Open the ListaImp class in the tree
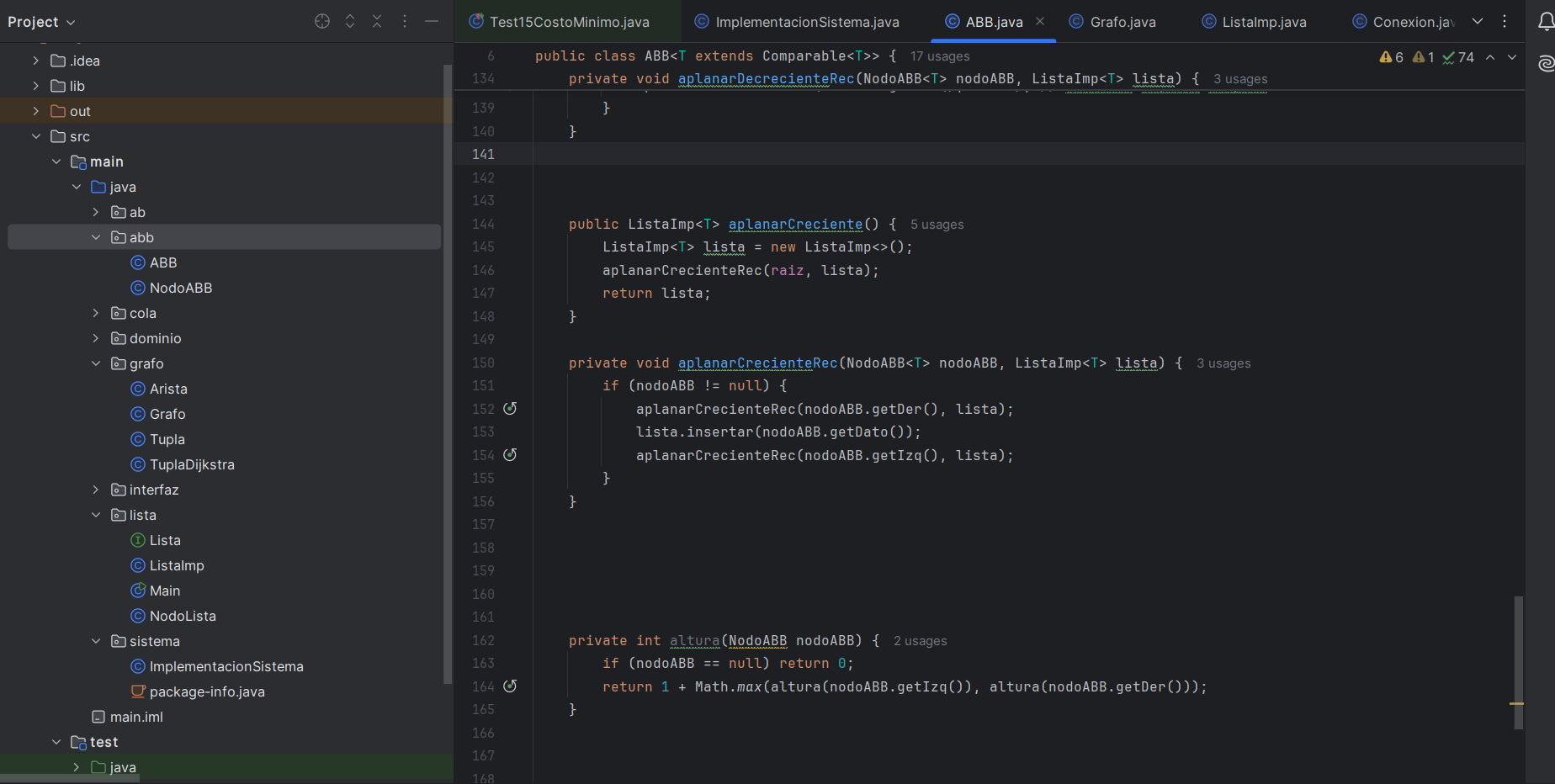This screenshot has height=784, width=1555. pyautogui.click(x=167, y=565)
